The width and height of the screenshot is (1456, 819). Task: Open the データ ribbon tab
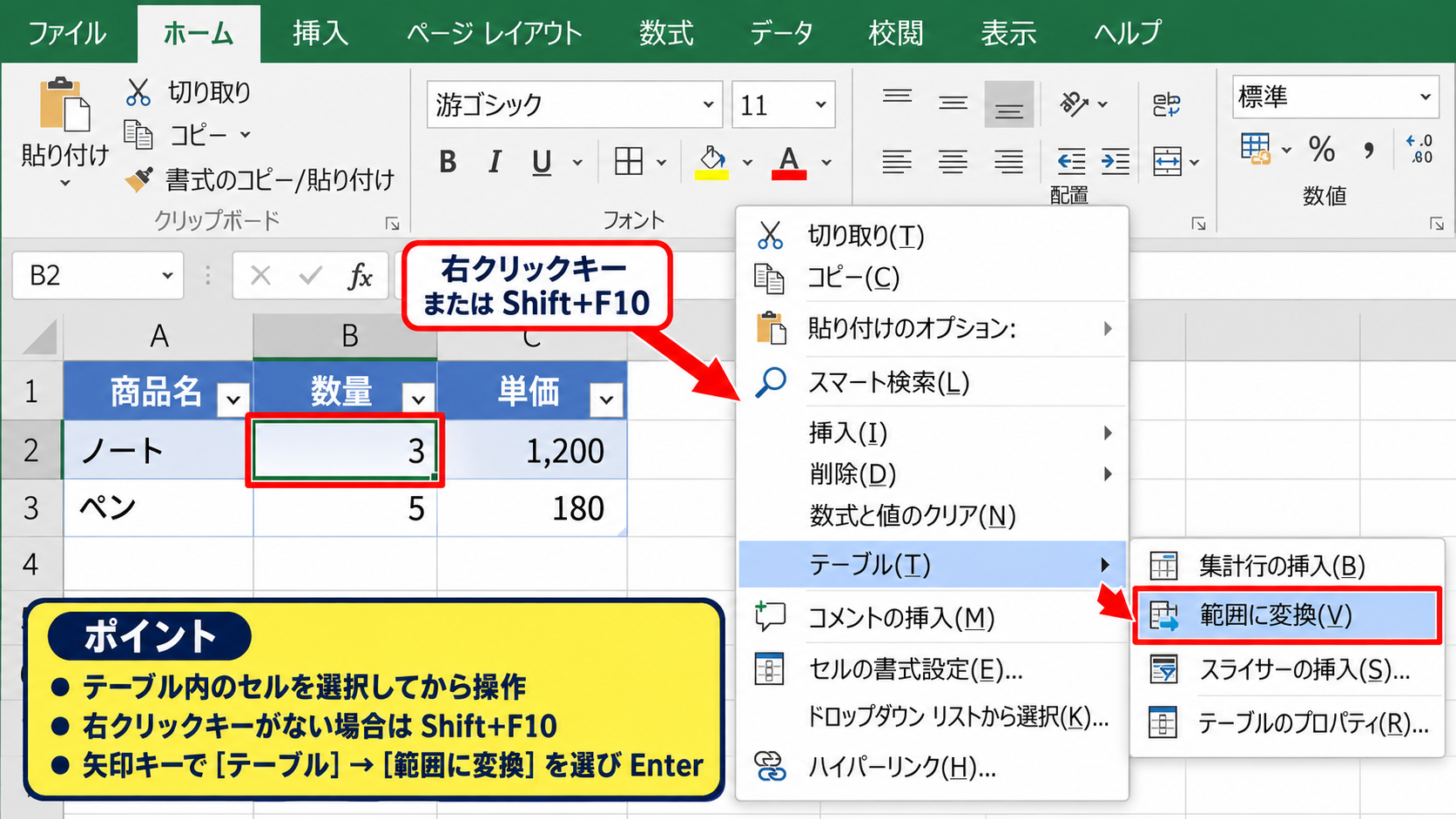pyautogui.click(x=781, y=33)
